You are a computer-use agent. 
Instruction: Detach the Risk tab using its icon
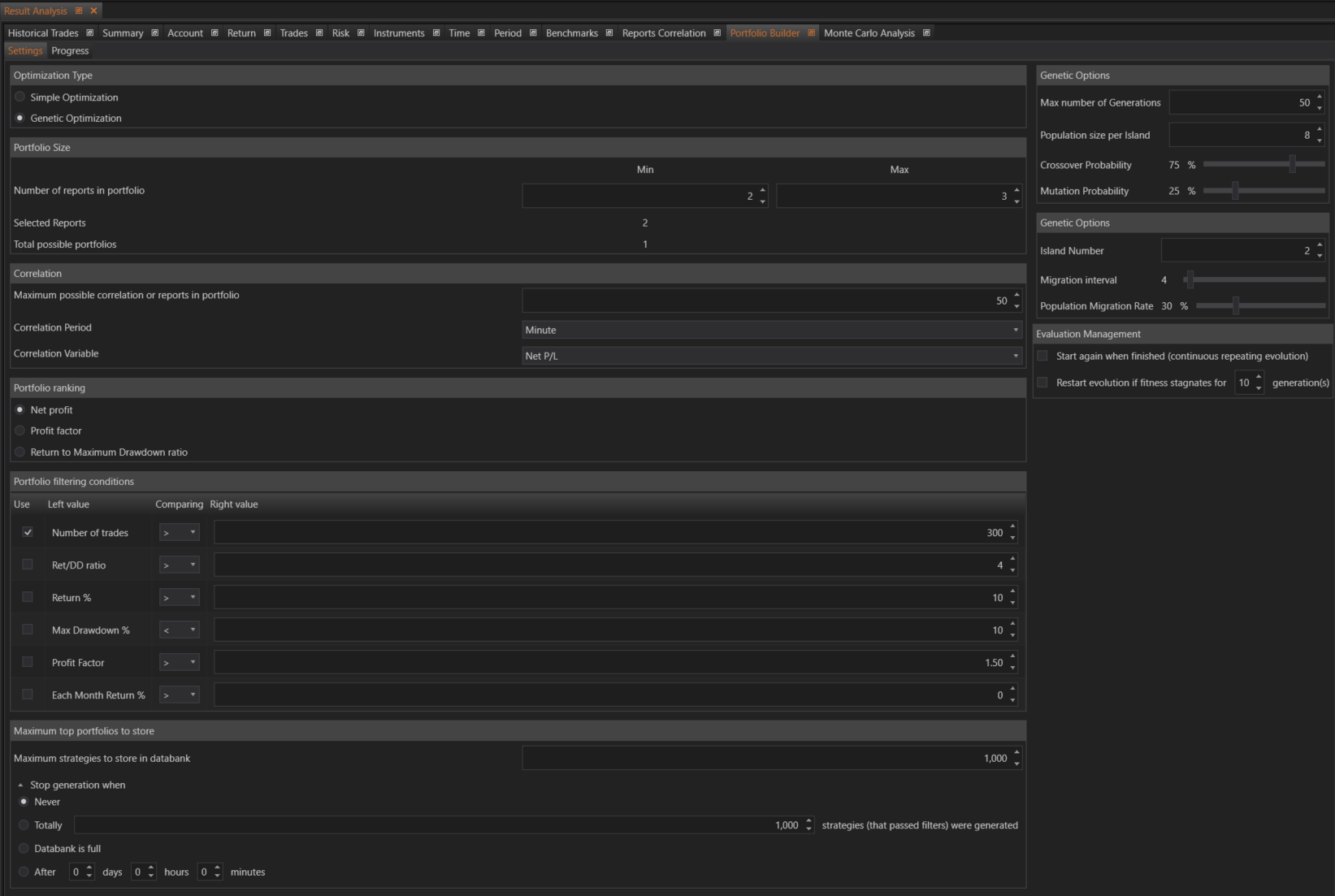[x=361, y=33]
